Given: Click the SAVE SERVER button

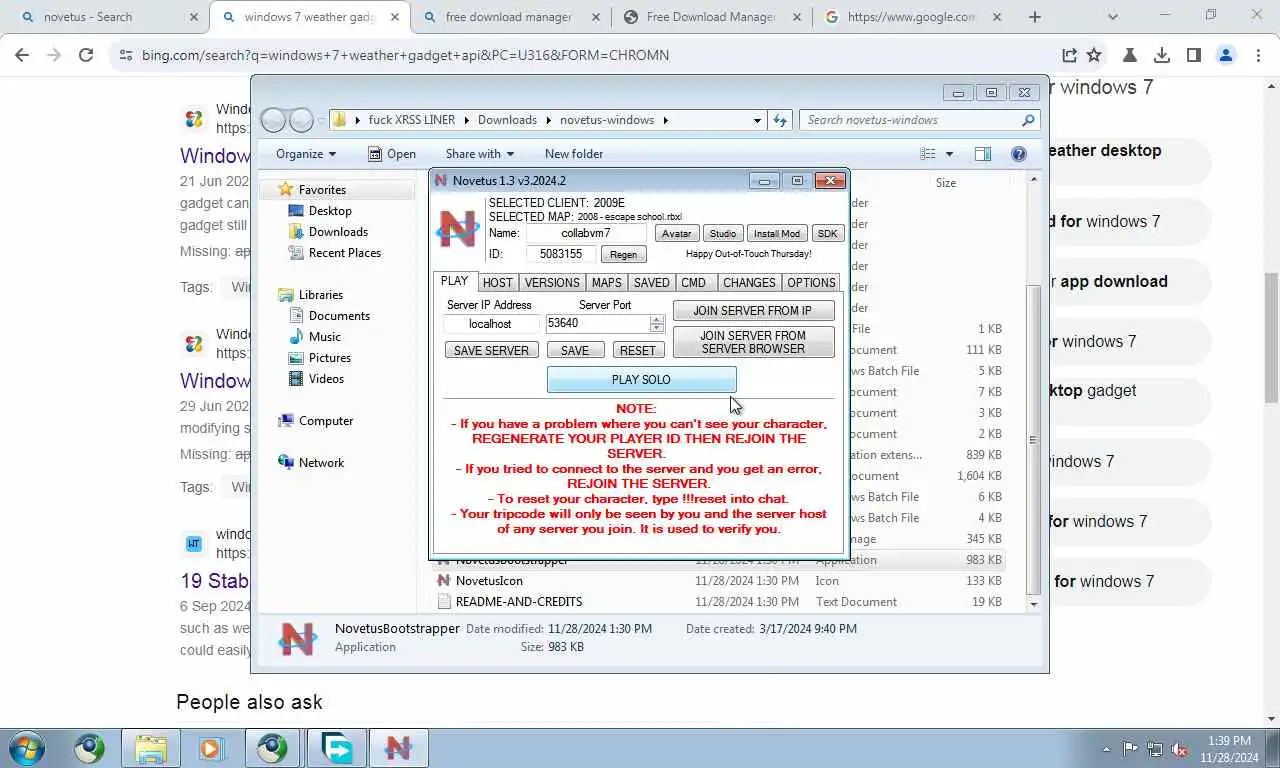Looking at the screenshot, I should (492, 351).
